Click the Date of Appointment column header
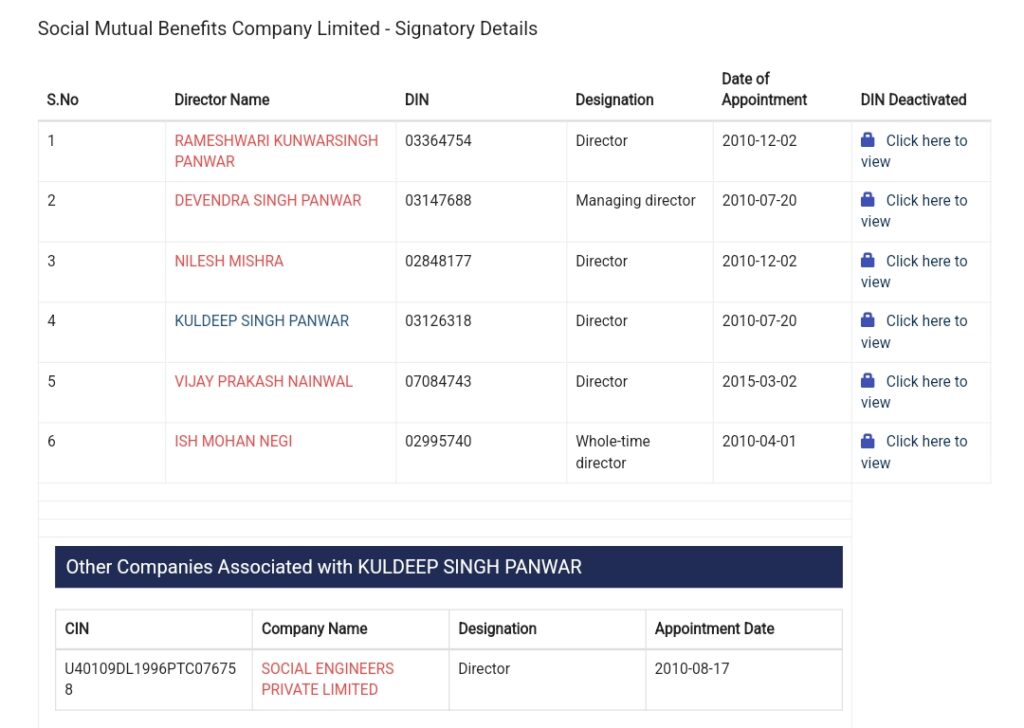The width and height of the screenshot is (1024, 728). click(764, 89)
